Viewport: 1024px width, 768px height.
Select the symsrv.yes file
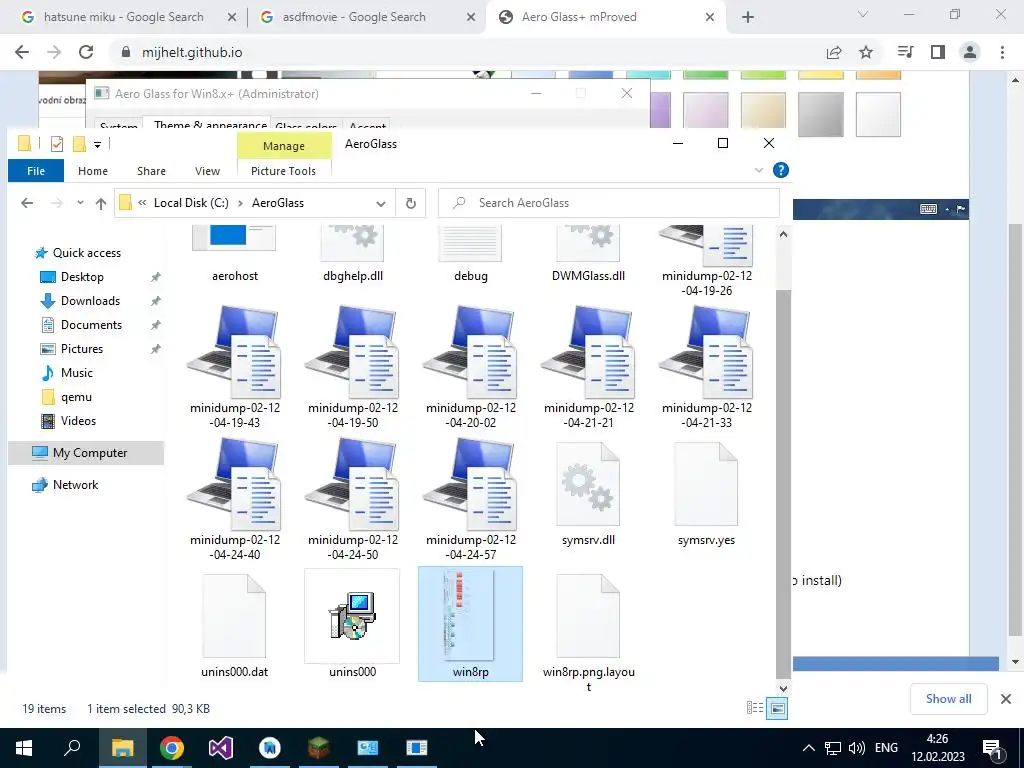(706, 494)
